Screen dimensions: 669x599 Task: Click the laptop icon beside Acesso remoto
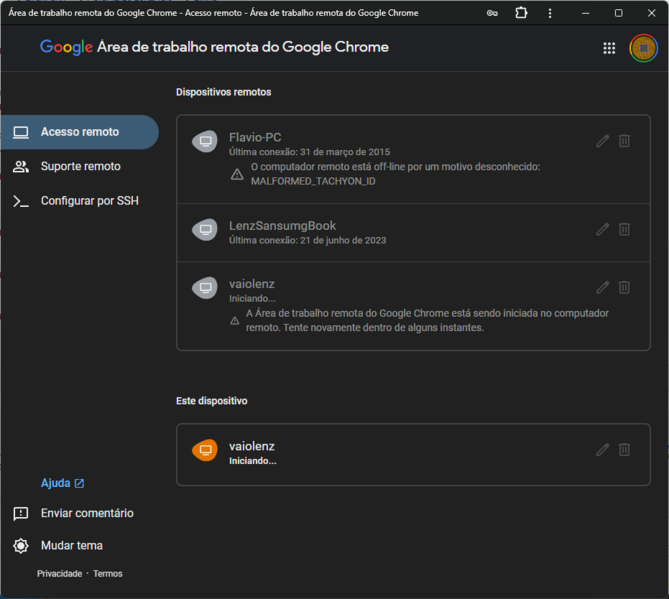click(x=20, y=132)
